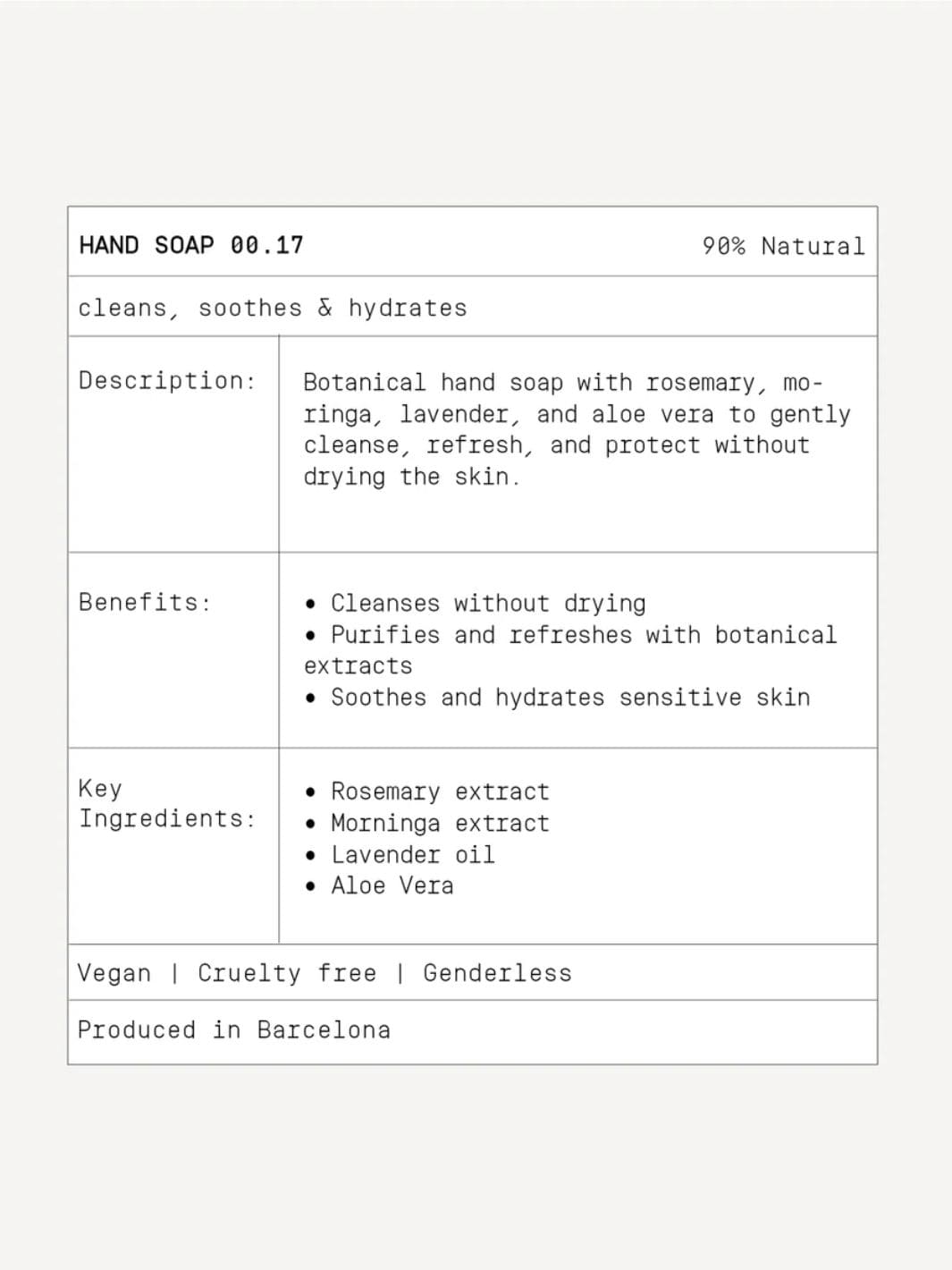
Task: Select the Benefits: row heading
Action: (145, 602)
